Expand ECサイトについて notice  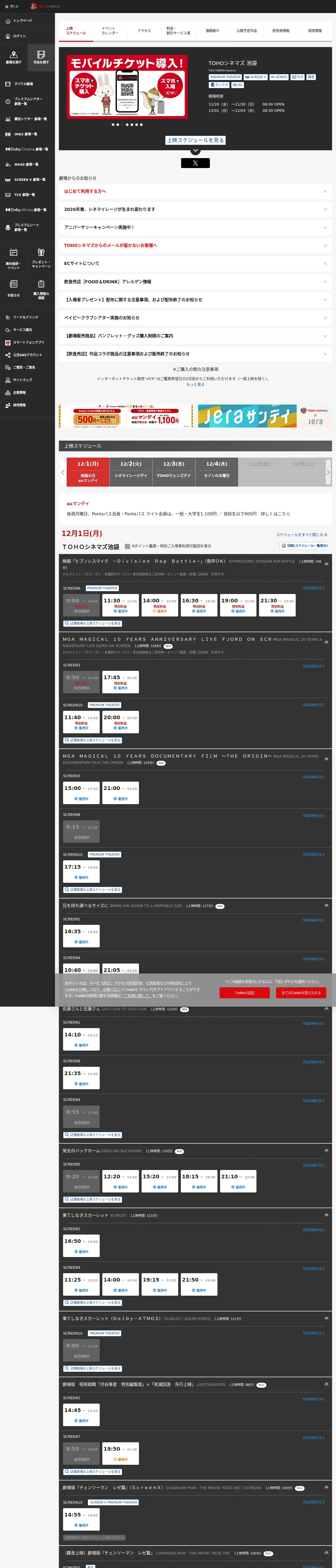[195, 264]
